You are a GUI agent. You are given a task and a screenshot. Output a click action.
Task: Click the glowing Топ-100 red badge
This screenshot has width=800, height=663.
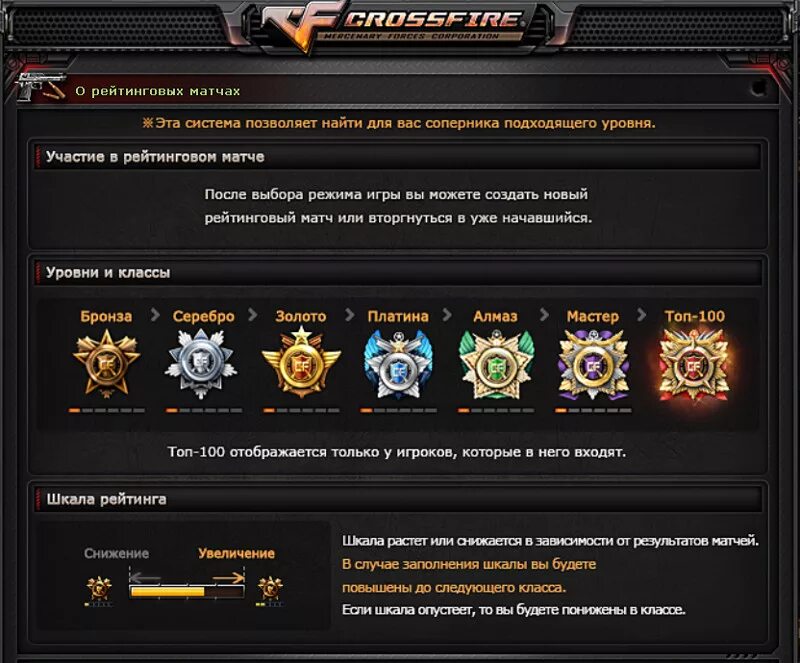(x=694, y=365)
